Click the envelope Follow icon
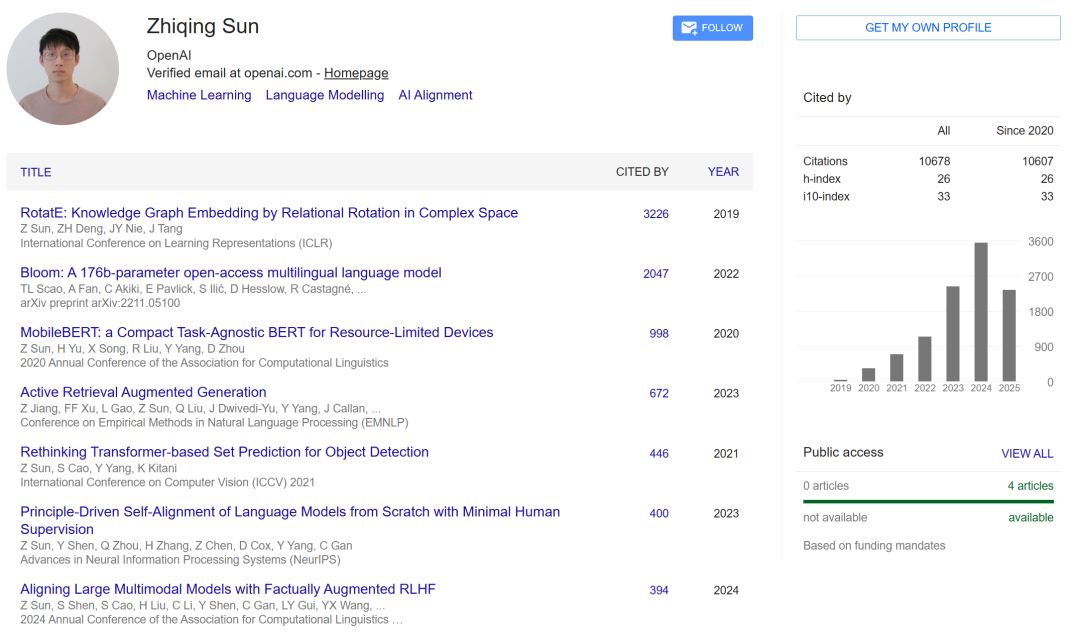 (689, 28)
